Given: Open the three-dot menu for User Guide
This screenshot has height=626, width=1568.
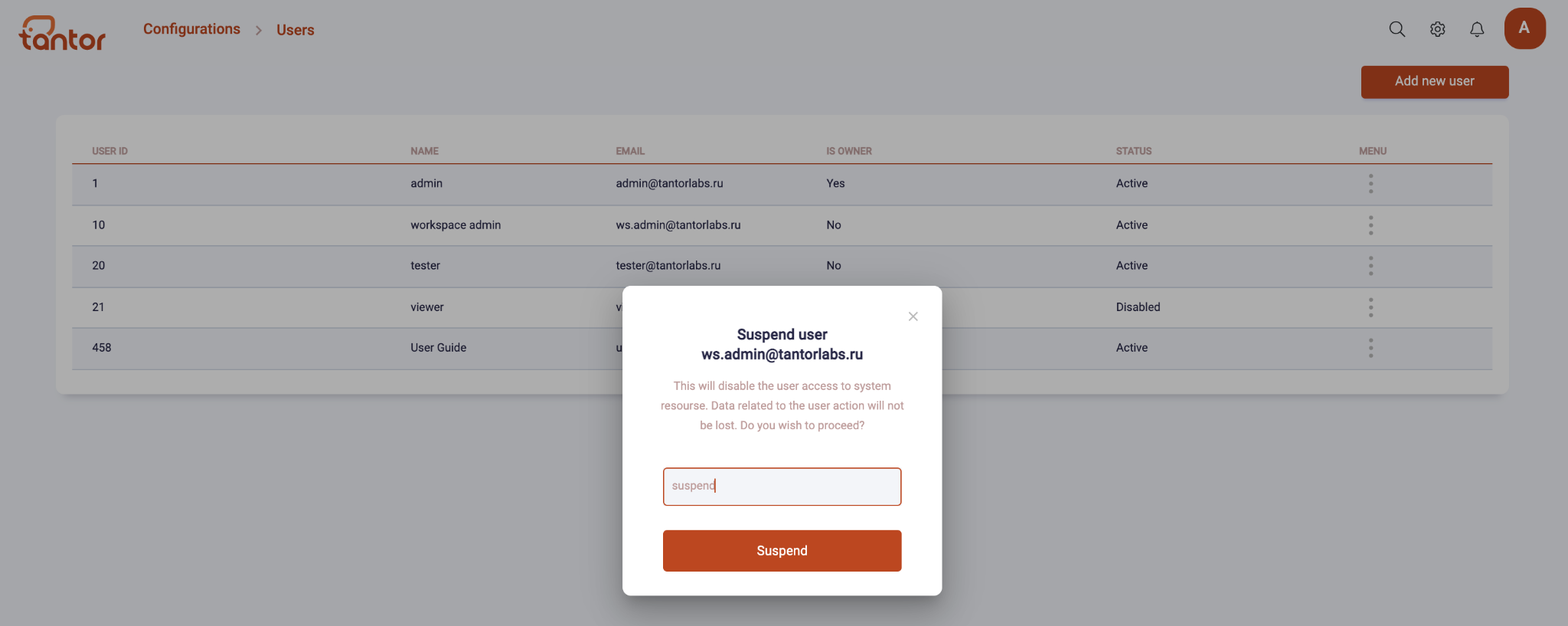Looking at the screenshot, I should tap(1370, 348).
